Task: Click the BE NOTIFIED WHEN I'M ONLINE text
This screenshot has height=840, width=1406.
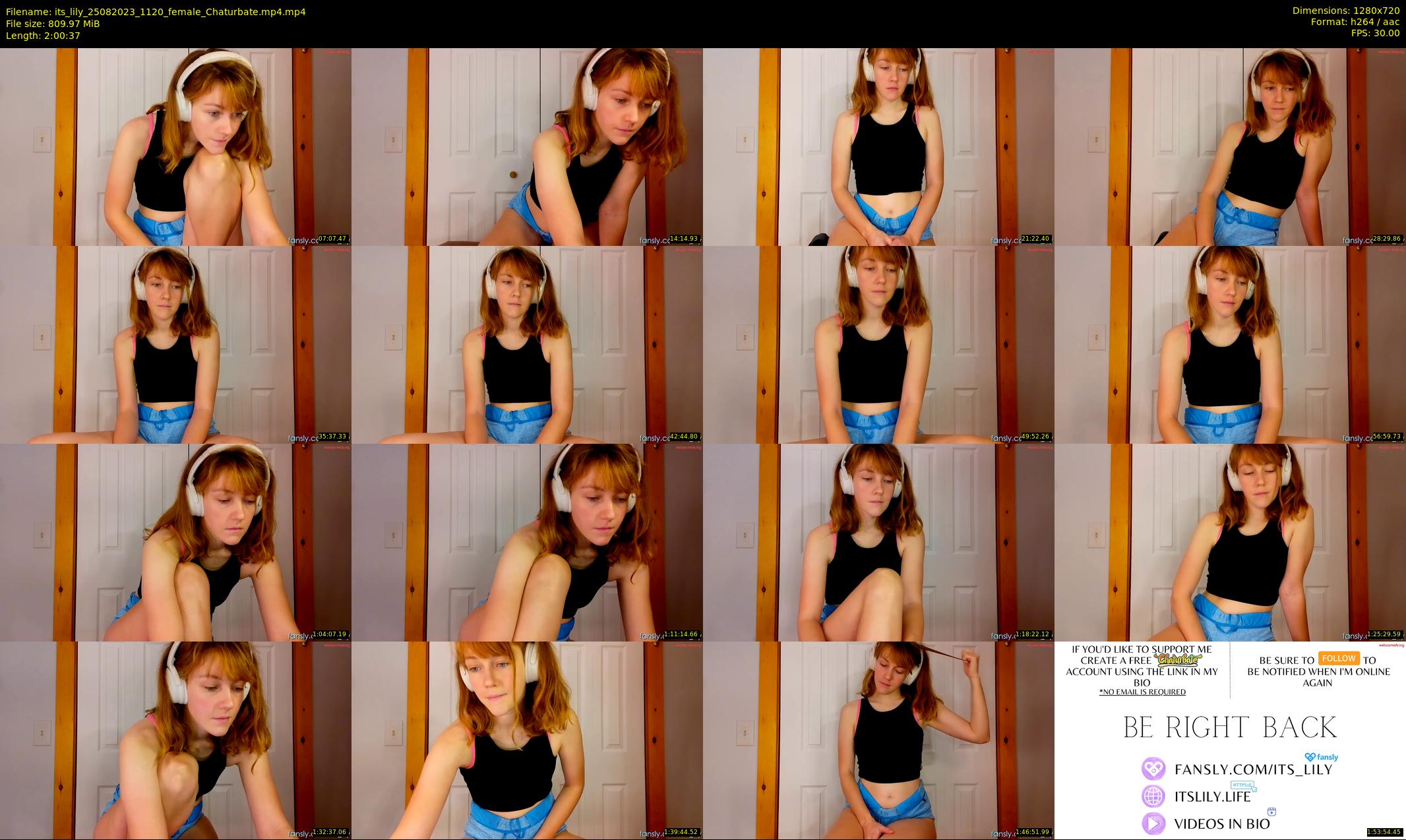Action: [x=1318, y=671]
